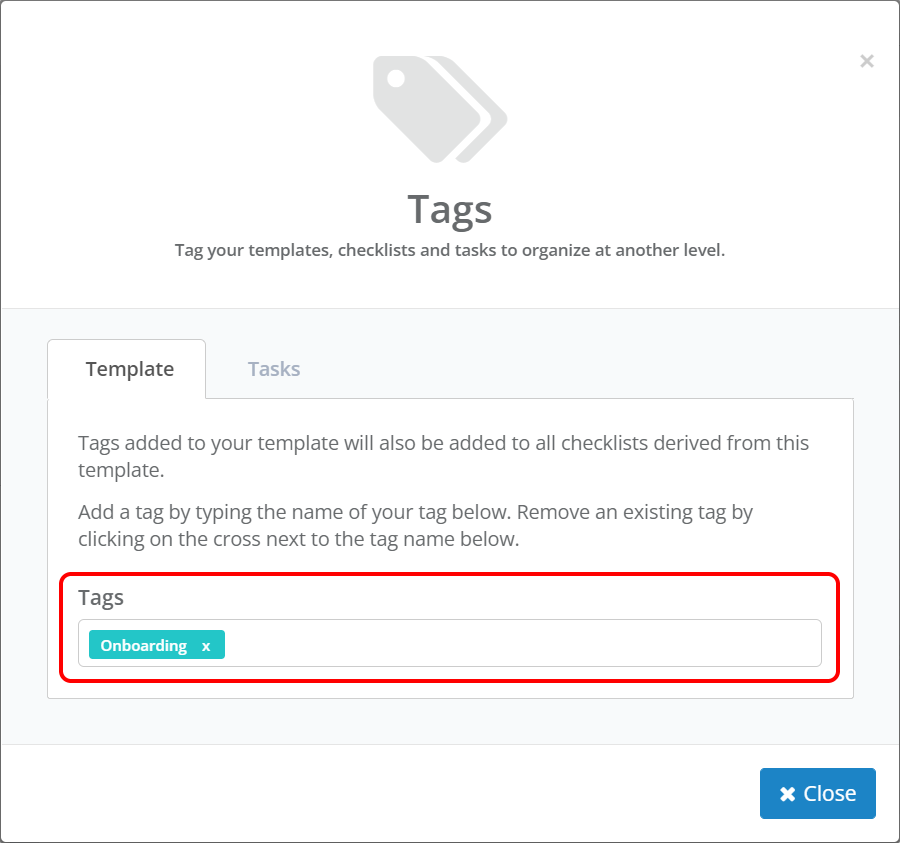The width and height of the screenshot is (900, 843).
Task: Click the cross icon inside the Close button
Action: click(x=788, y=794)
